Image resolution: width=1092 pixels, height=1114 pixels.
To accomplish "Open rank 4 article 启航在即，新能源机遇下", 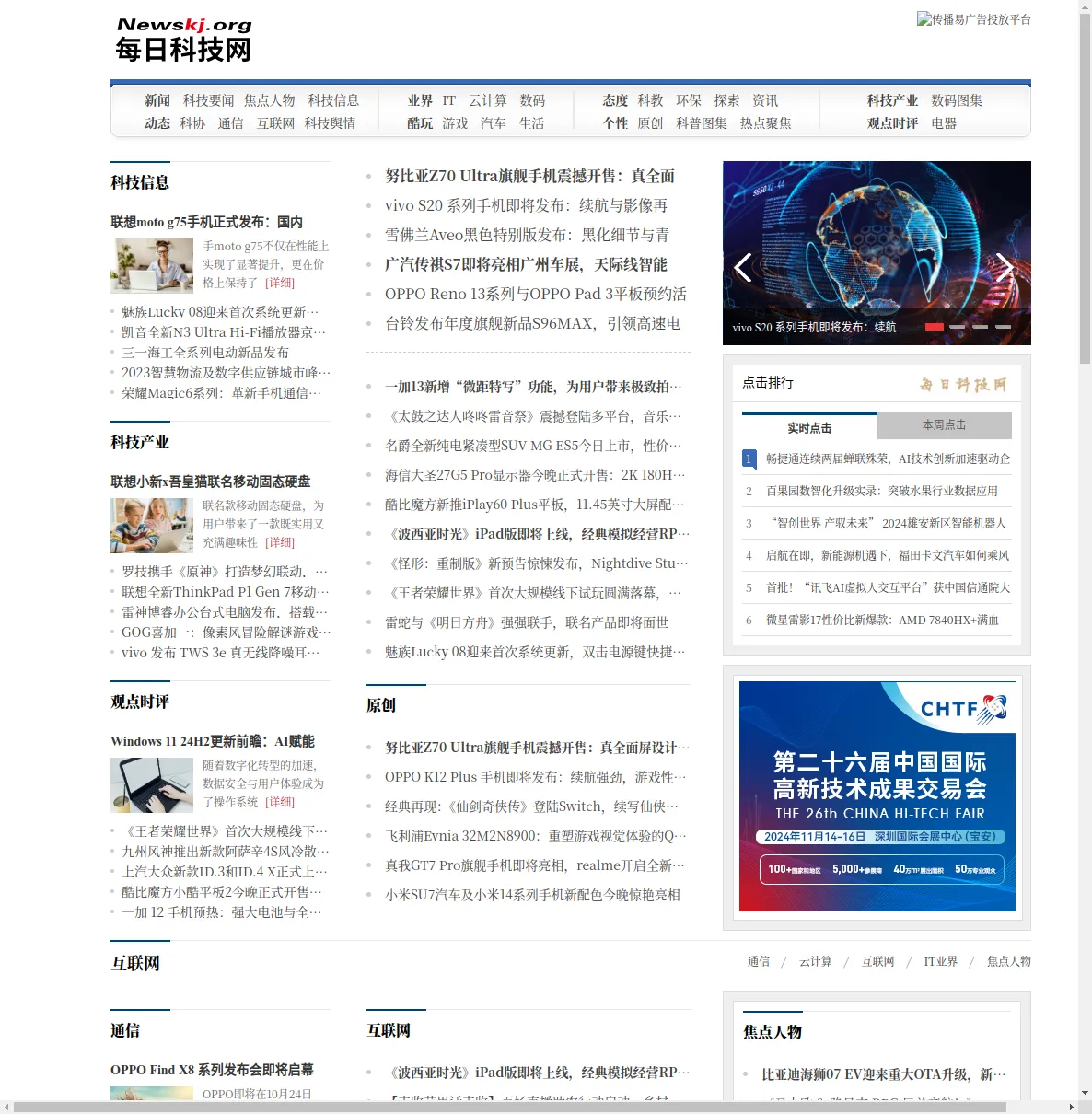I will click(888, 555).
